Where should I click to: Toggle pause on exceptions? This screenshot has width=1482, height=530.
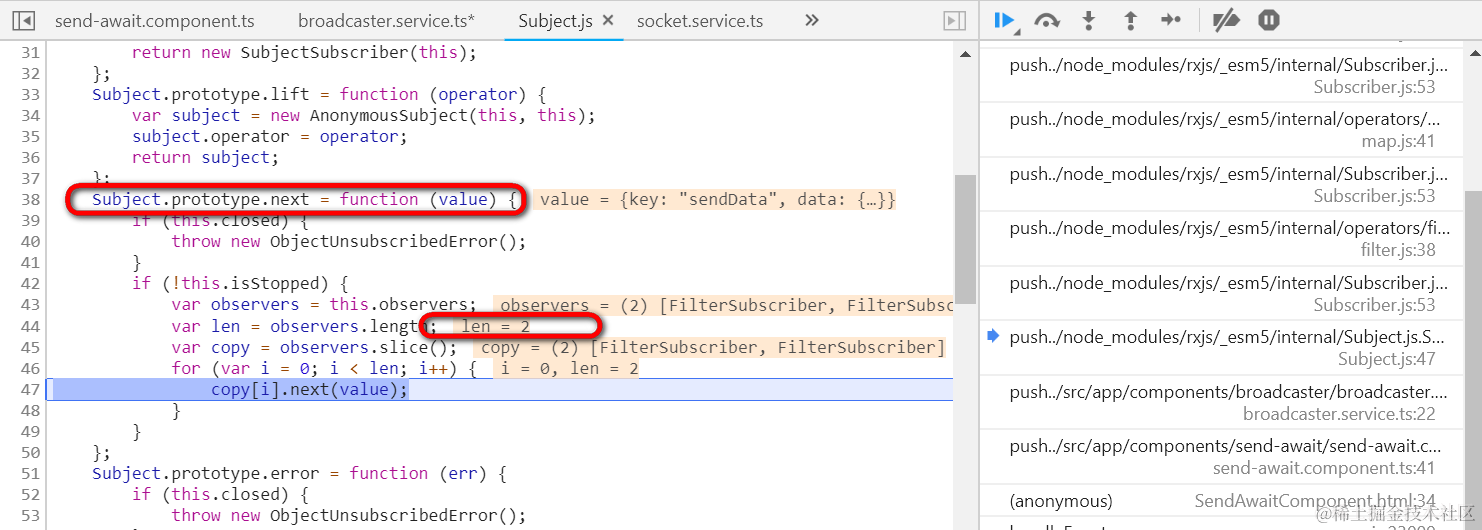1269,20
